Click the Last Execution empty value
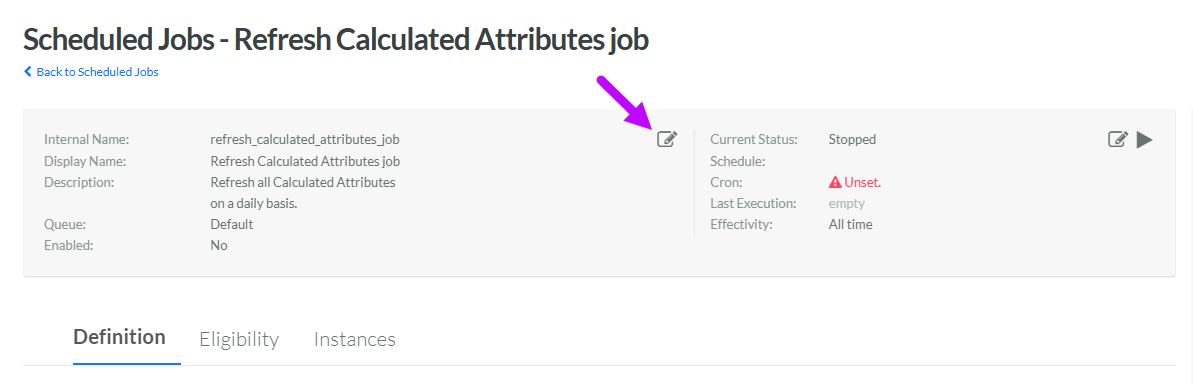The height and width of the screenshot is (385, 1193). [x=847, y=204]
